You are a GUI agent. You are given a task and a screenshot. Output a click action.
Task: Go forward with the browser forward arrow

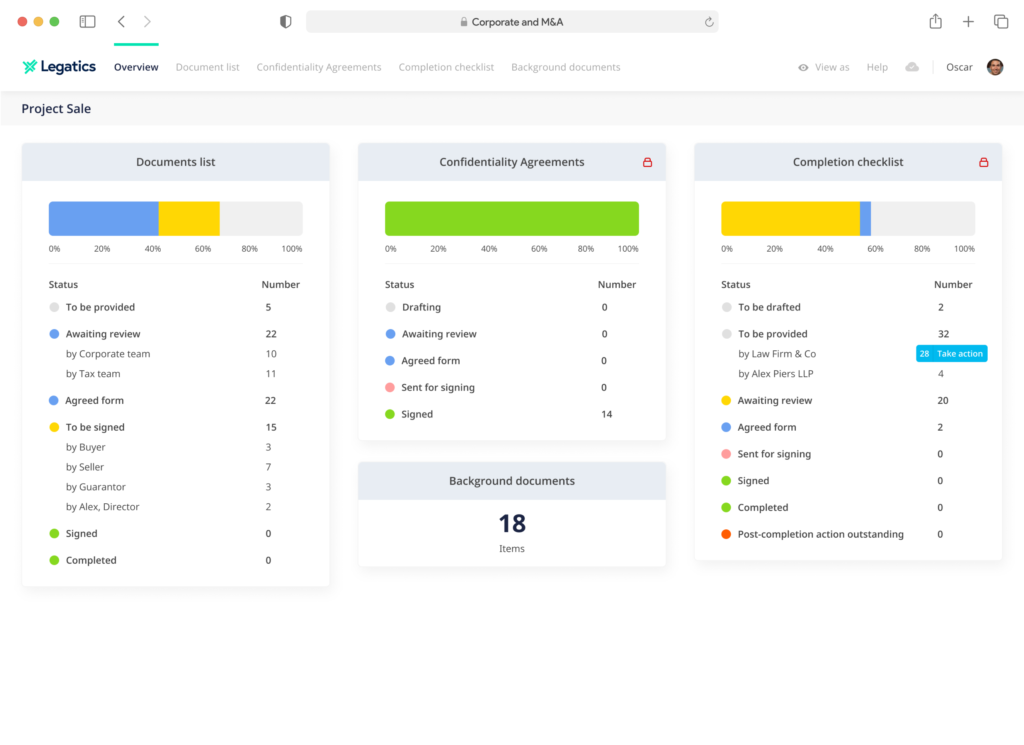148,22
